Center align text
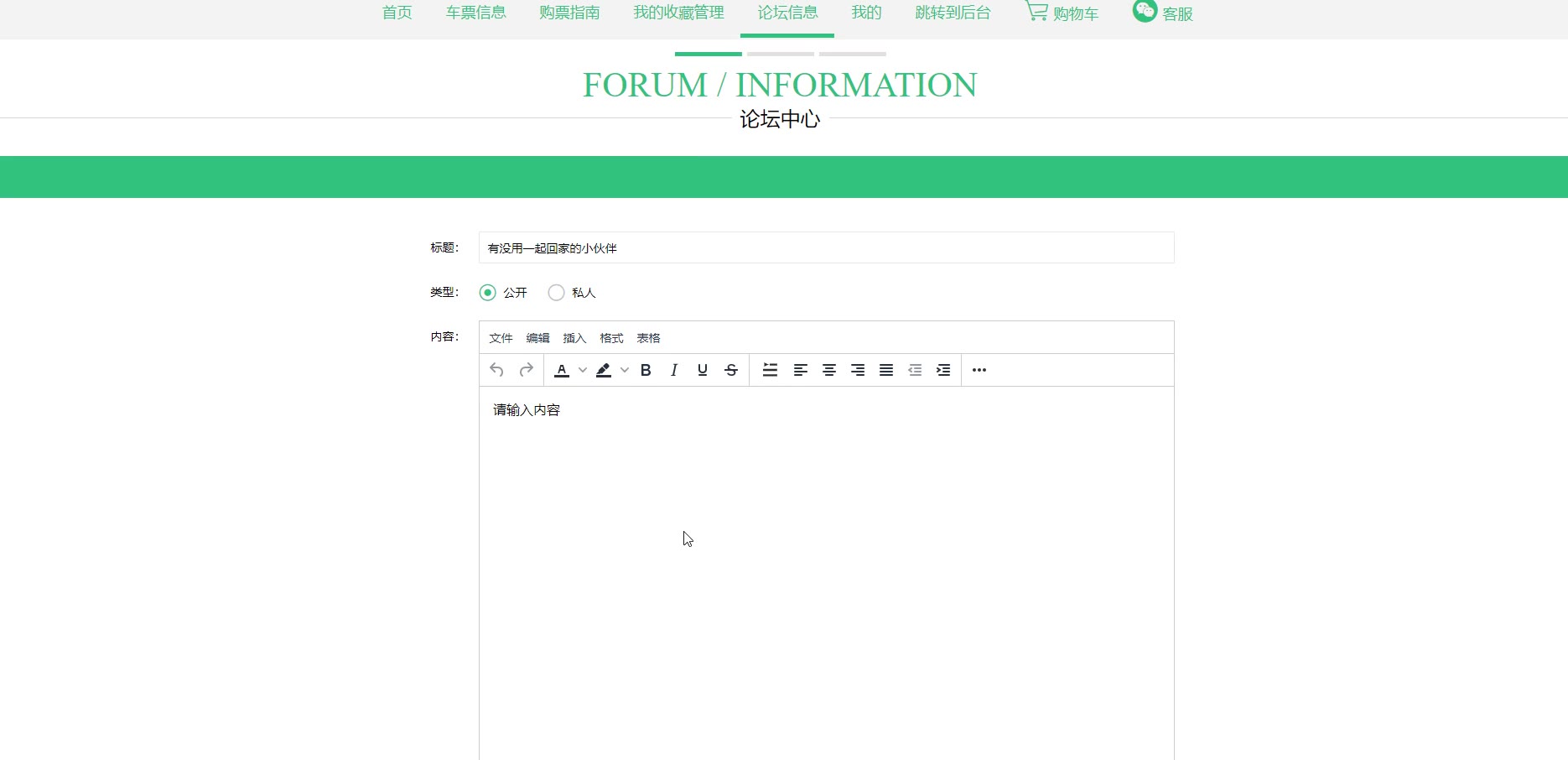 (829, 370)
